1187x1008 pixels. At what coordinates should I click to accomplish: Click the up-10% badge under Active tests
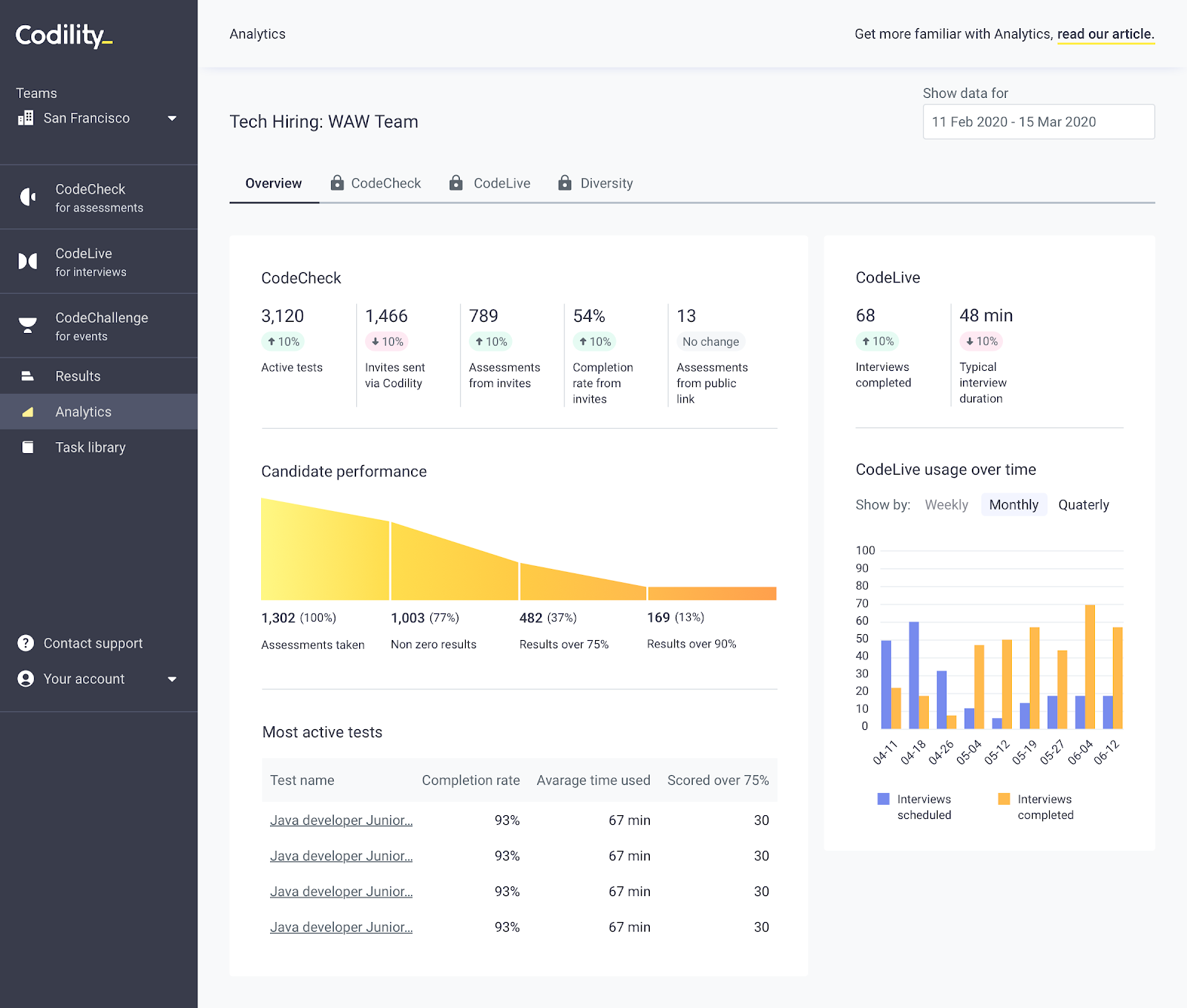point(283,341)
